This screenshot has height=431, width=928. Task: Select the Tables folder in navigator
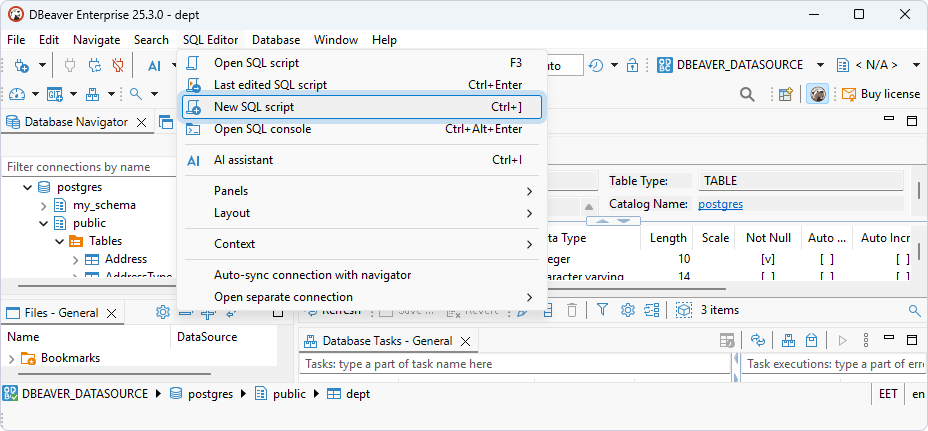[x=105, y=241]
